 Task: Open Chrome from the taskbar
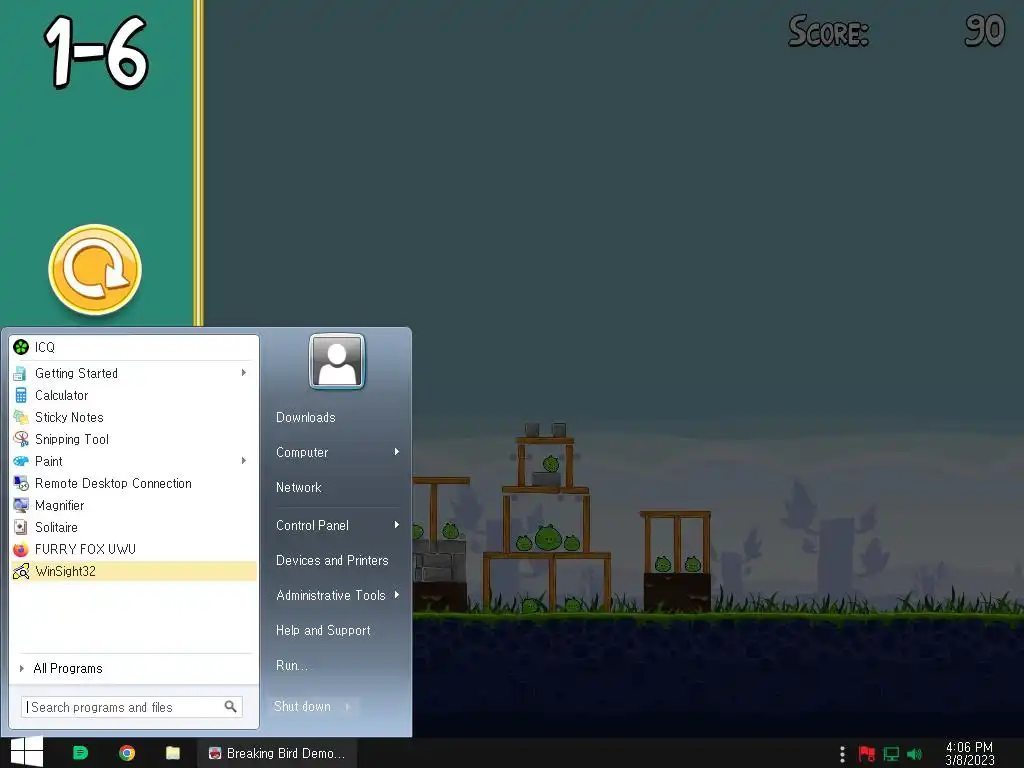coord(127,753)
